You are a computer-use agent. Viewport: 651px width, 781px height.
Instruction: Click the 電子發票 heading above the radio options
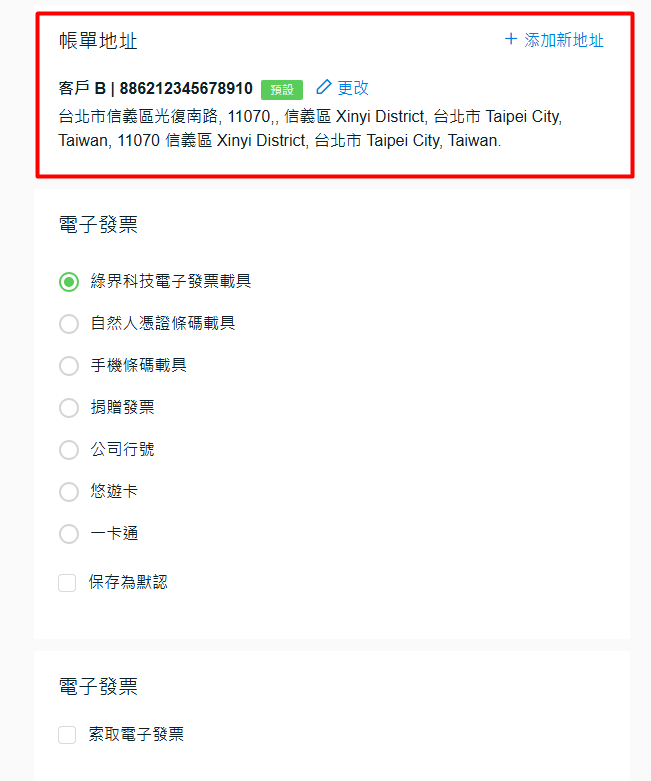tap(98, 225)
